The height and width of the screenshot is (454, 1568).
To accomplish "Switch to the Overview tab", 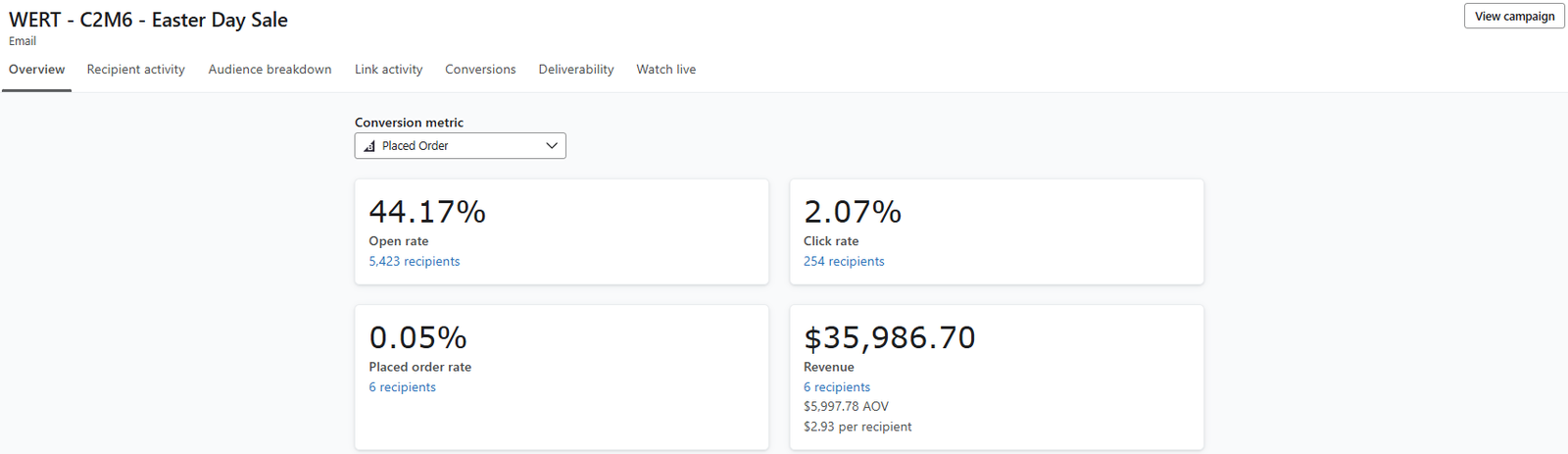I will click(x=36, y=70).
